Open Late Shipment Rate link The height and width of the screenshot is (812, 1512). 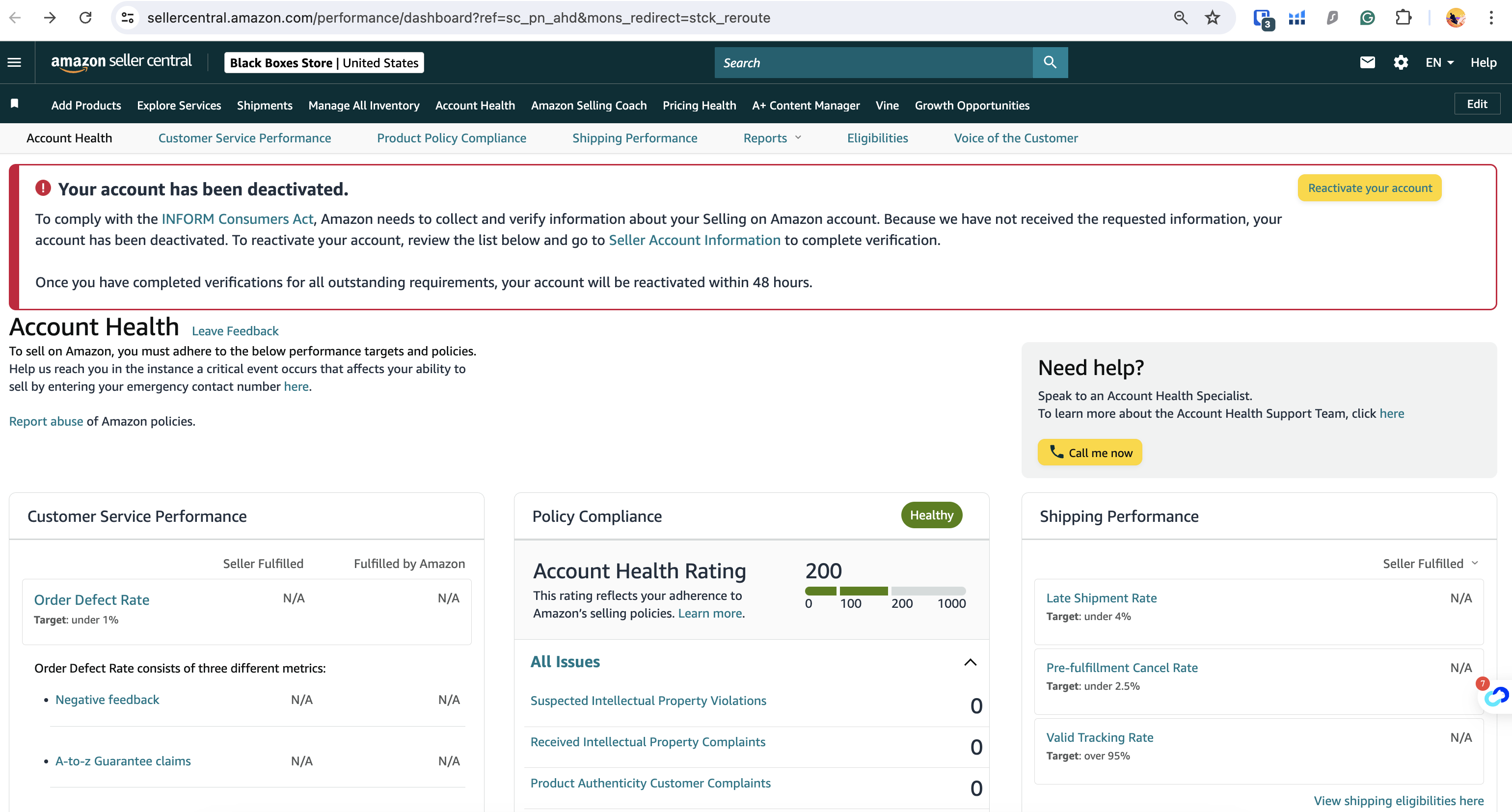(1101, 597)
